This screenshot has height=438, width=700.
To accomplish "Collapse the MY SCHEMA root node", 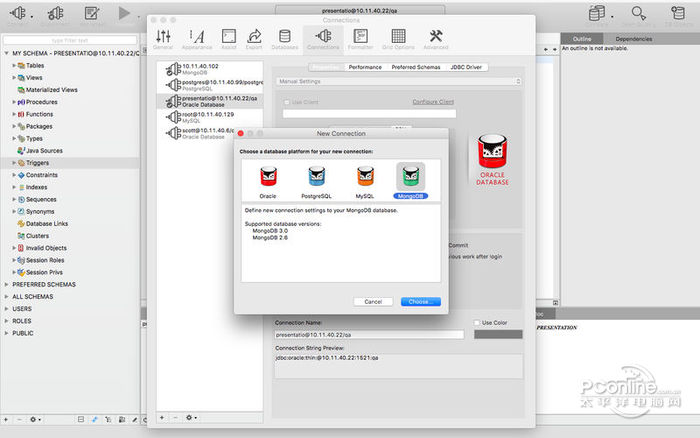I will pyautogui.click(x=6, y=53).
